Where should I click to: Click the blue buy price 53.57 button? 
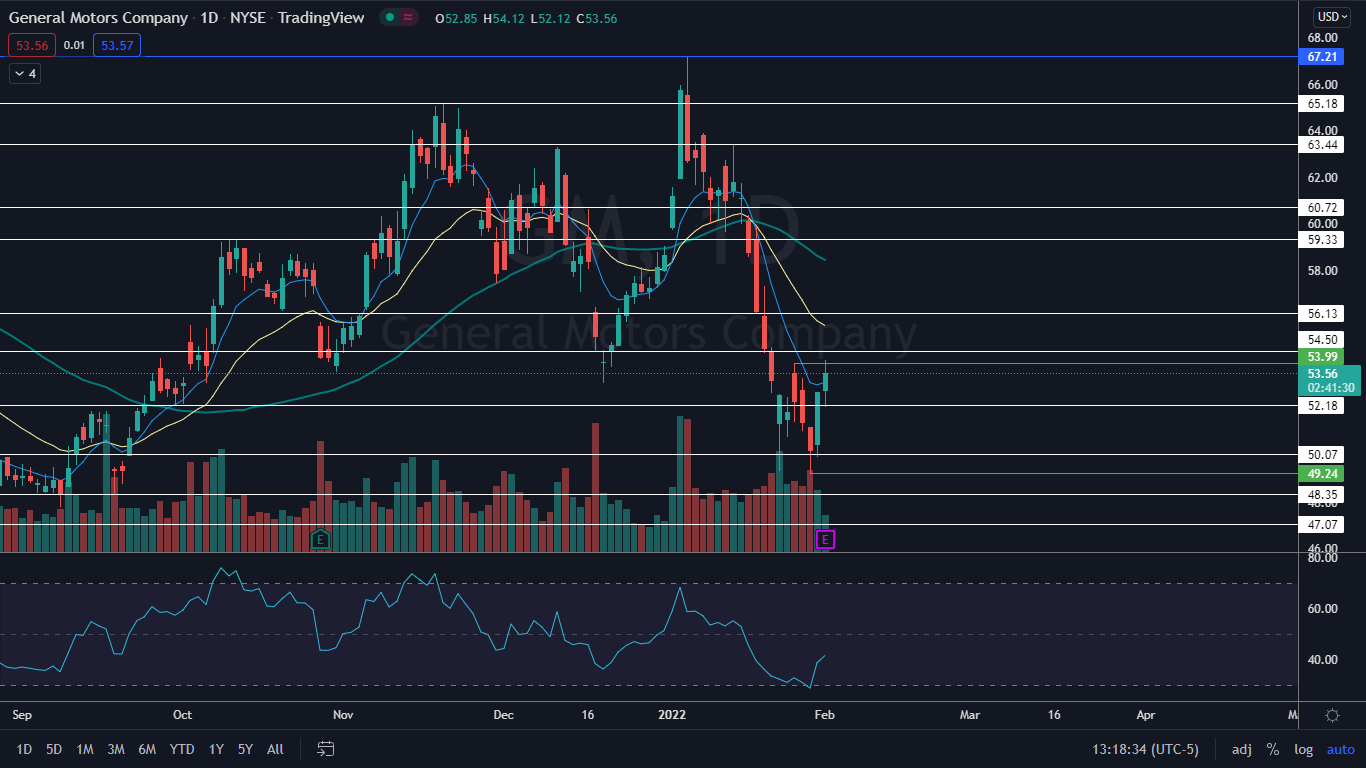[116, 45]
